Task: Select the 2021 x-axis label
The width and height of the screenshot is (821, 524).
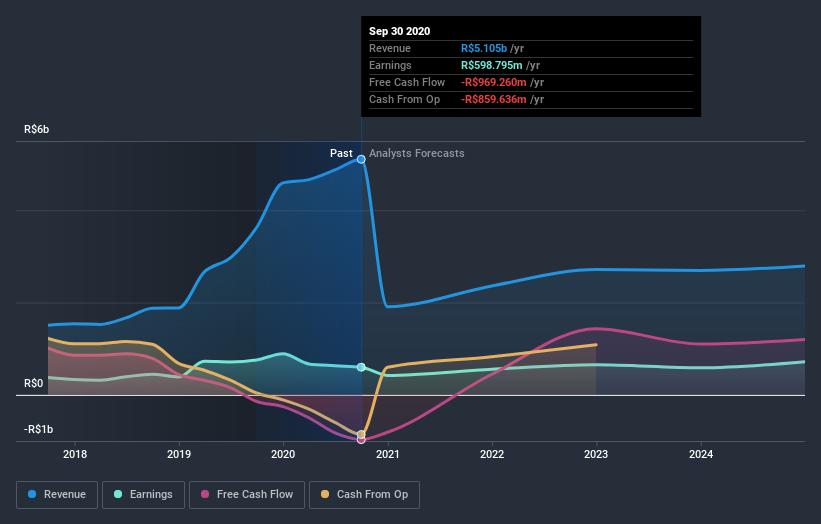Action: coord(387,454)
